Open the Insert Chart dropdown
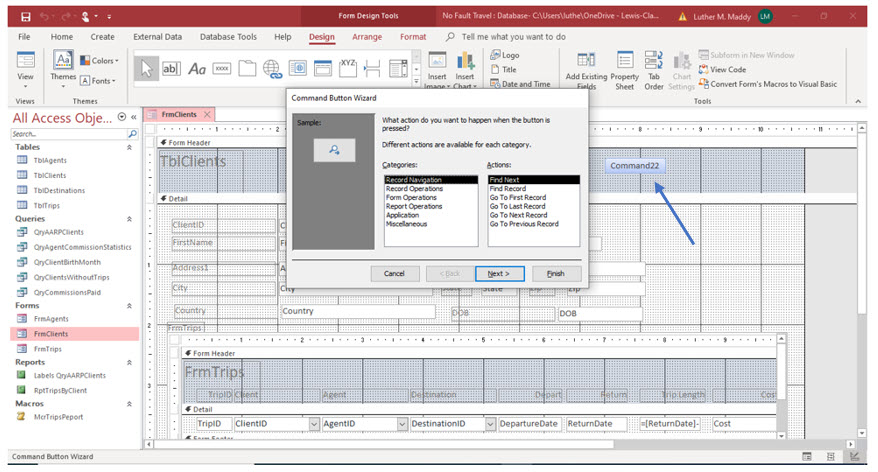The width and height of the screenshot is (878, 472). [x=464, y=81]
